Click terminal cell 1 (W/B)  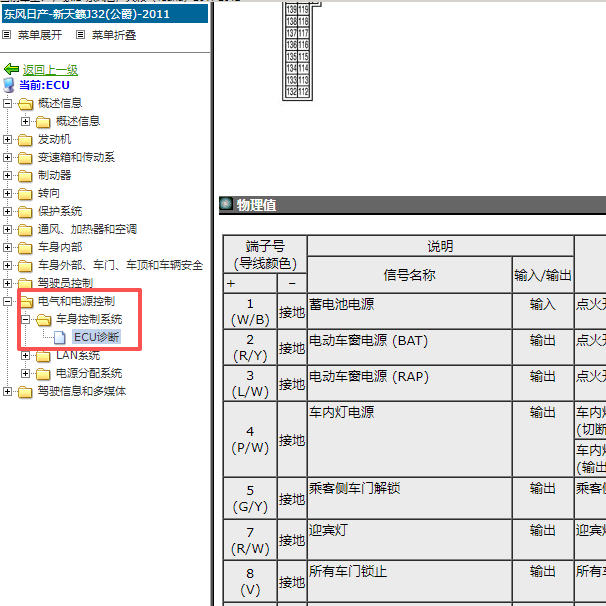[250, 312]
